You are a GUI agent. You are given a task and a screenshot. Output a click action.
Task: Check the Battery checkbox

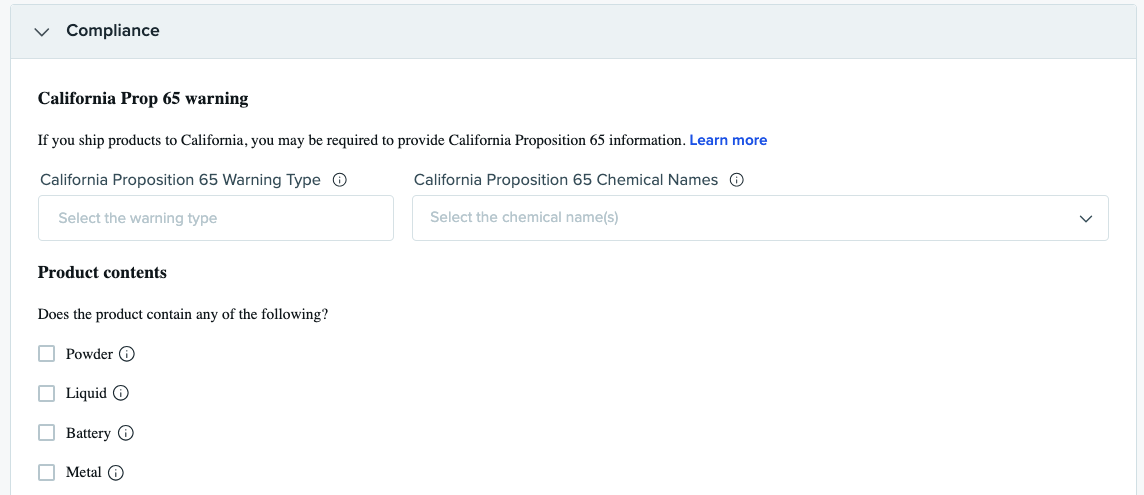click(x=46, y=433)
